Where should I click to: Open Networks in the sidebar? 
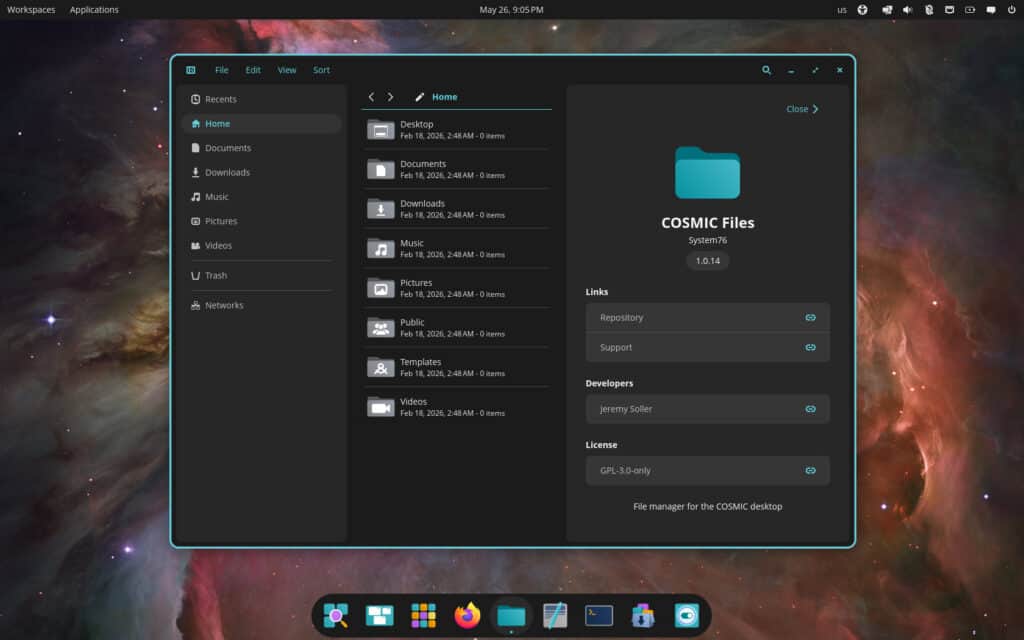(x=261, y=306)
